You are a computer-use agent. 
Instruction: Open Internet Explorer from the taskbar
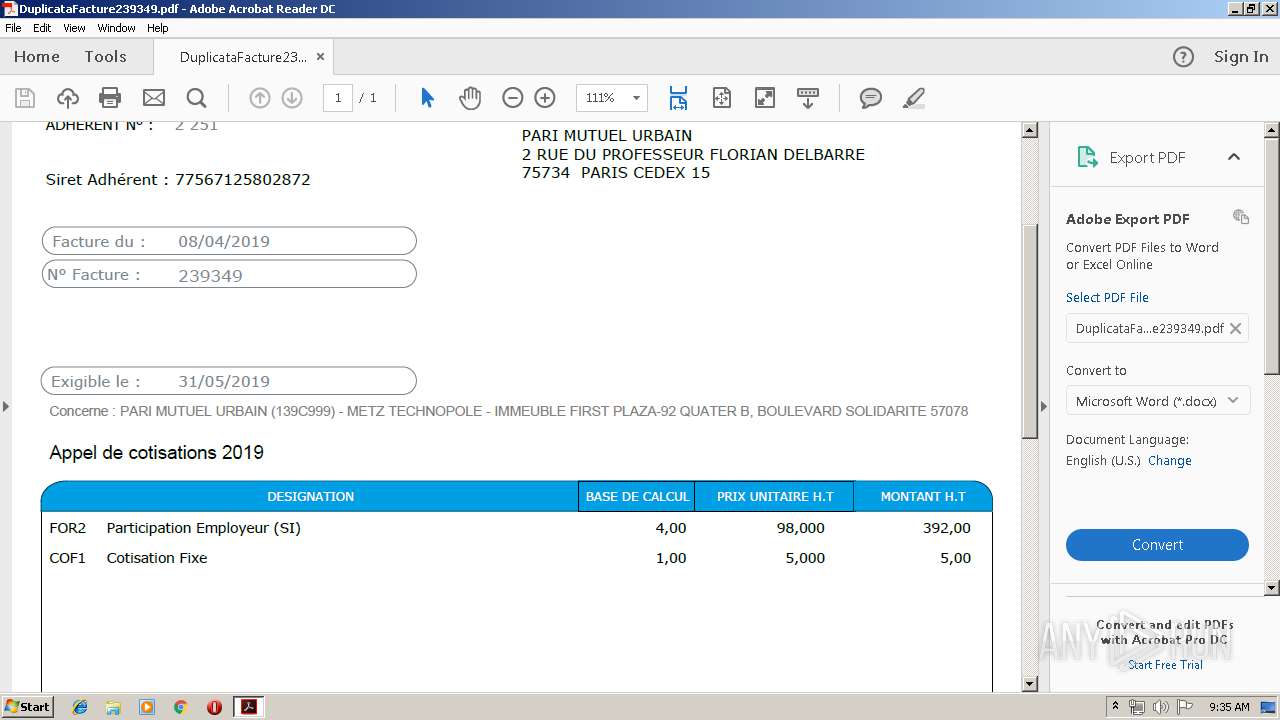(x=80, y=707)
